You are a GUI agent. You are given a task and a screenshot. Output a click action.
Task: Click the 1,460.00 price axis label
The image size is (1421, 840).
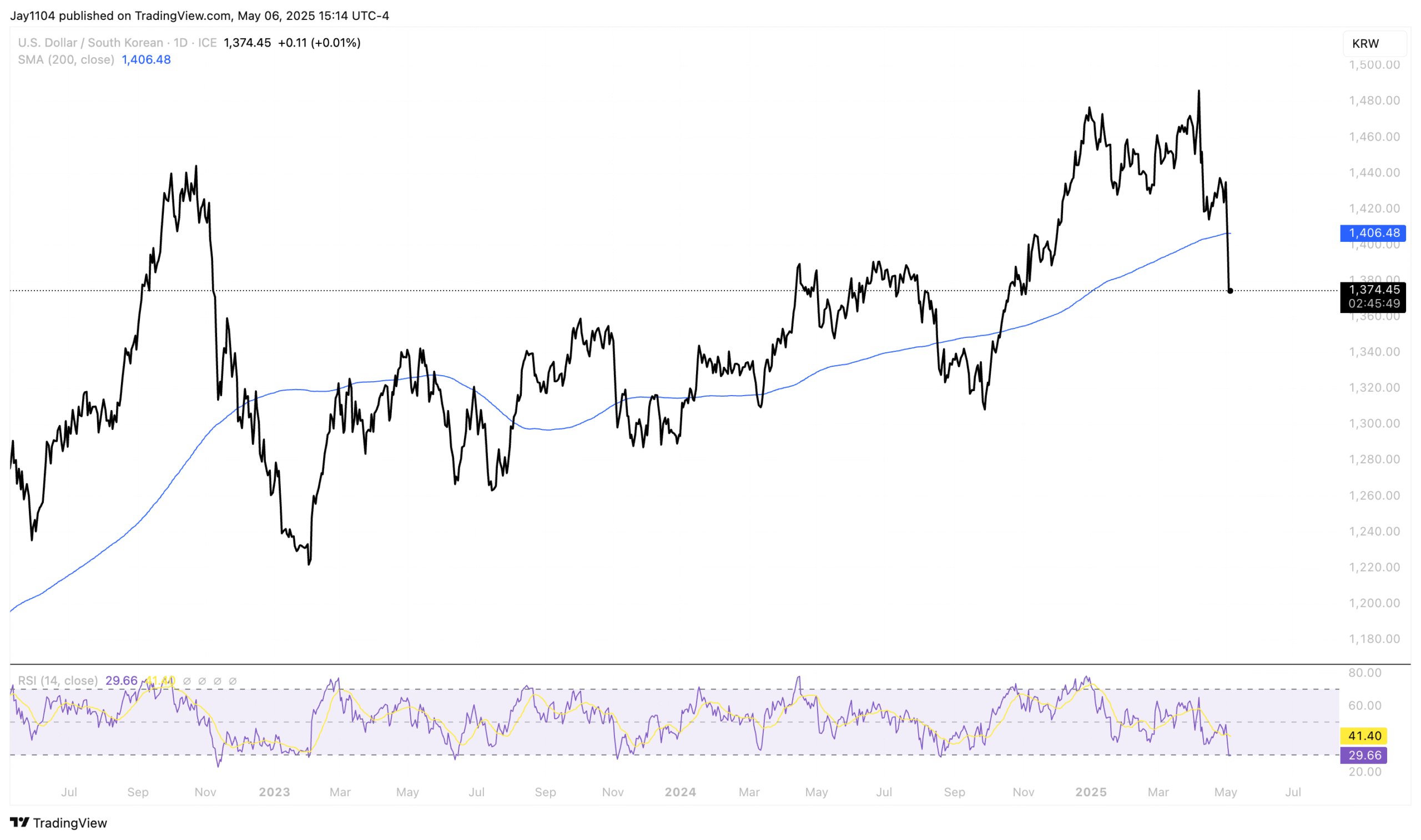(1374, 136)
